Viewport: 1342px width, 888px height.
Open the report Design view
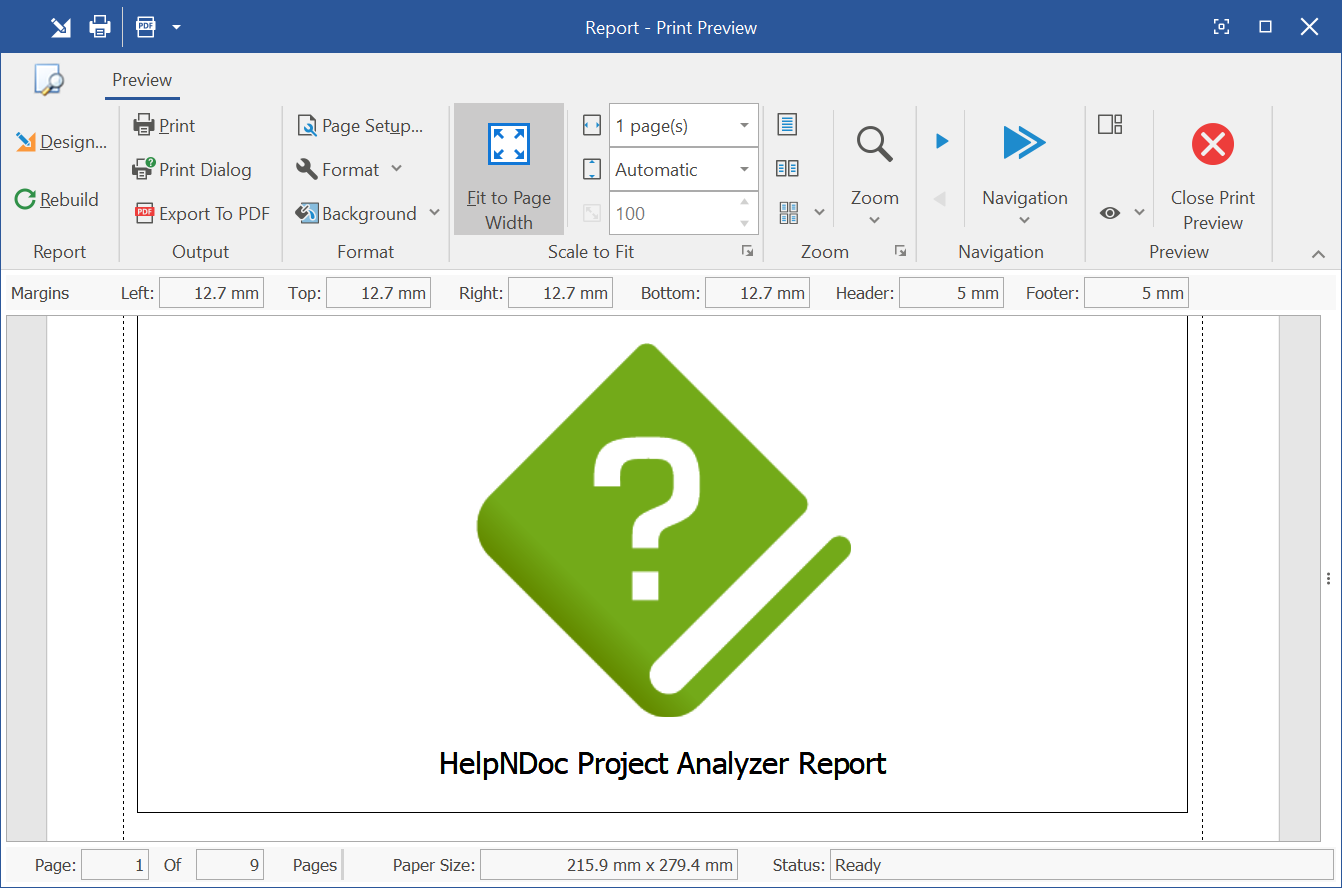tap(61, 142)
